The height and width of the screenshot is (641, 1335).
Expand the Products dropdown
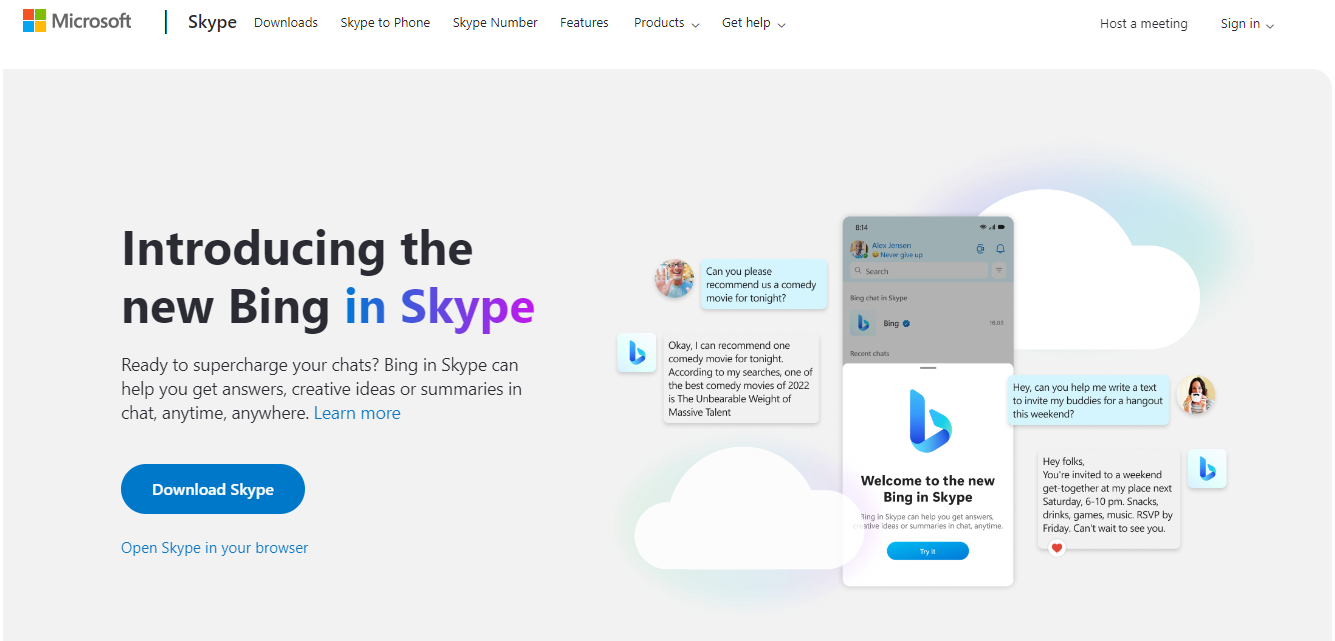666,22
